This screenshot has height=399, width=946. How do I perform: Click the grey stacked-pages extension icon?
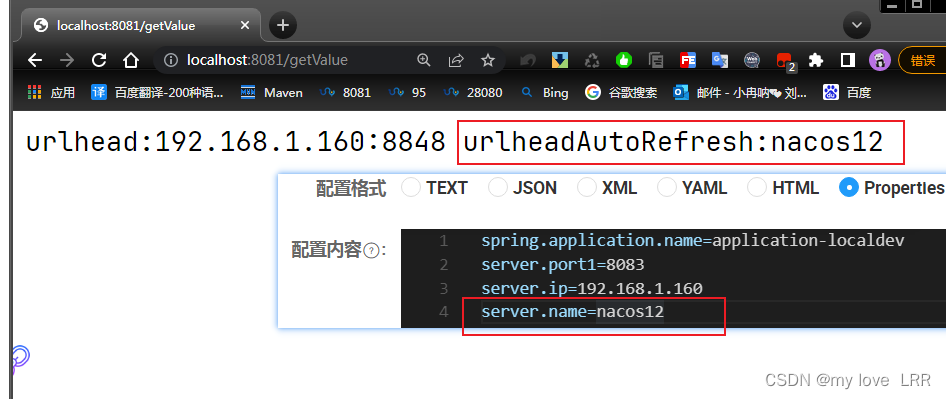(x=656, y=60)
